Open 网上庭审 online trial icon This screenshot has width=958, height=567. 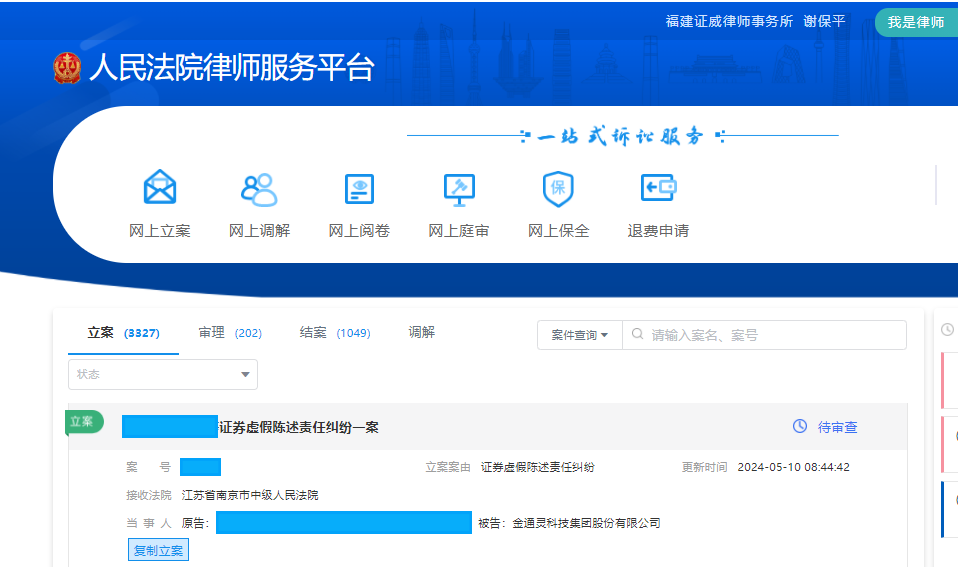click(x=459, y=190)
